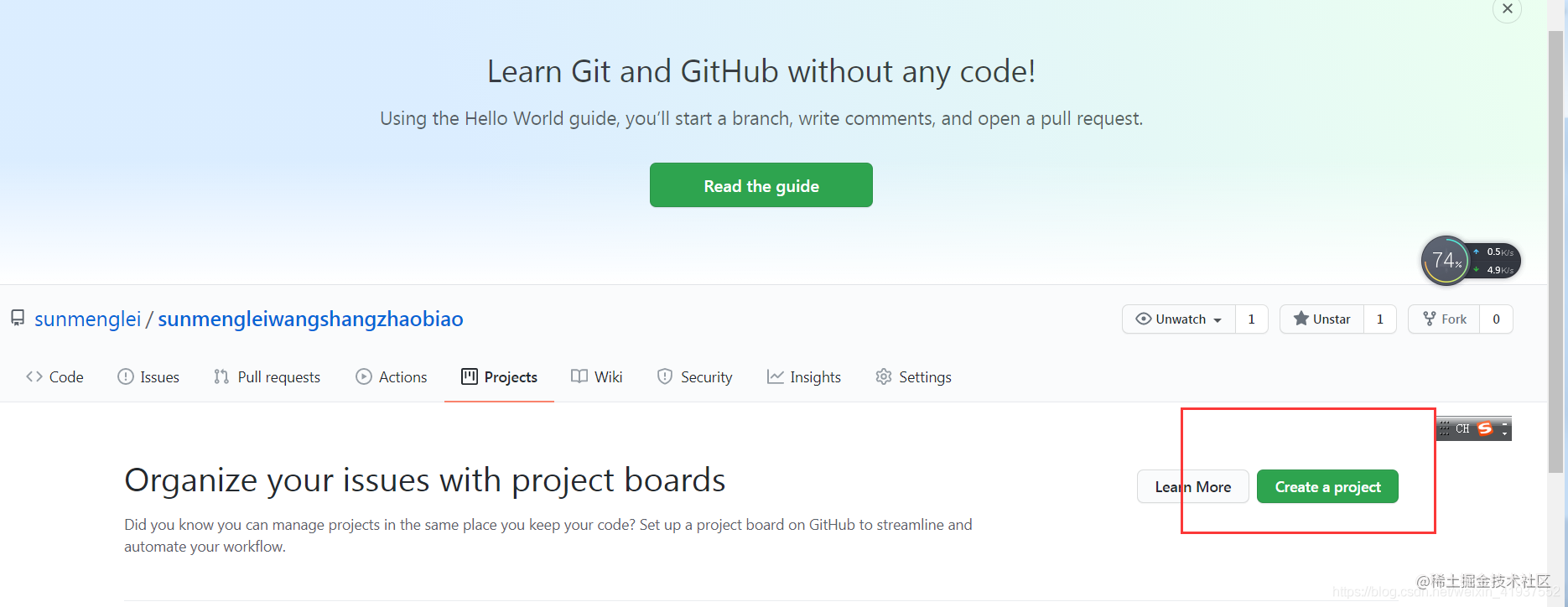Open Settings via the gear icon

pos(884,376)
